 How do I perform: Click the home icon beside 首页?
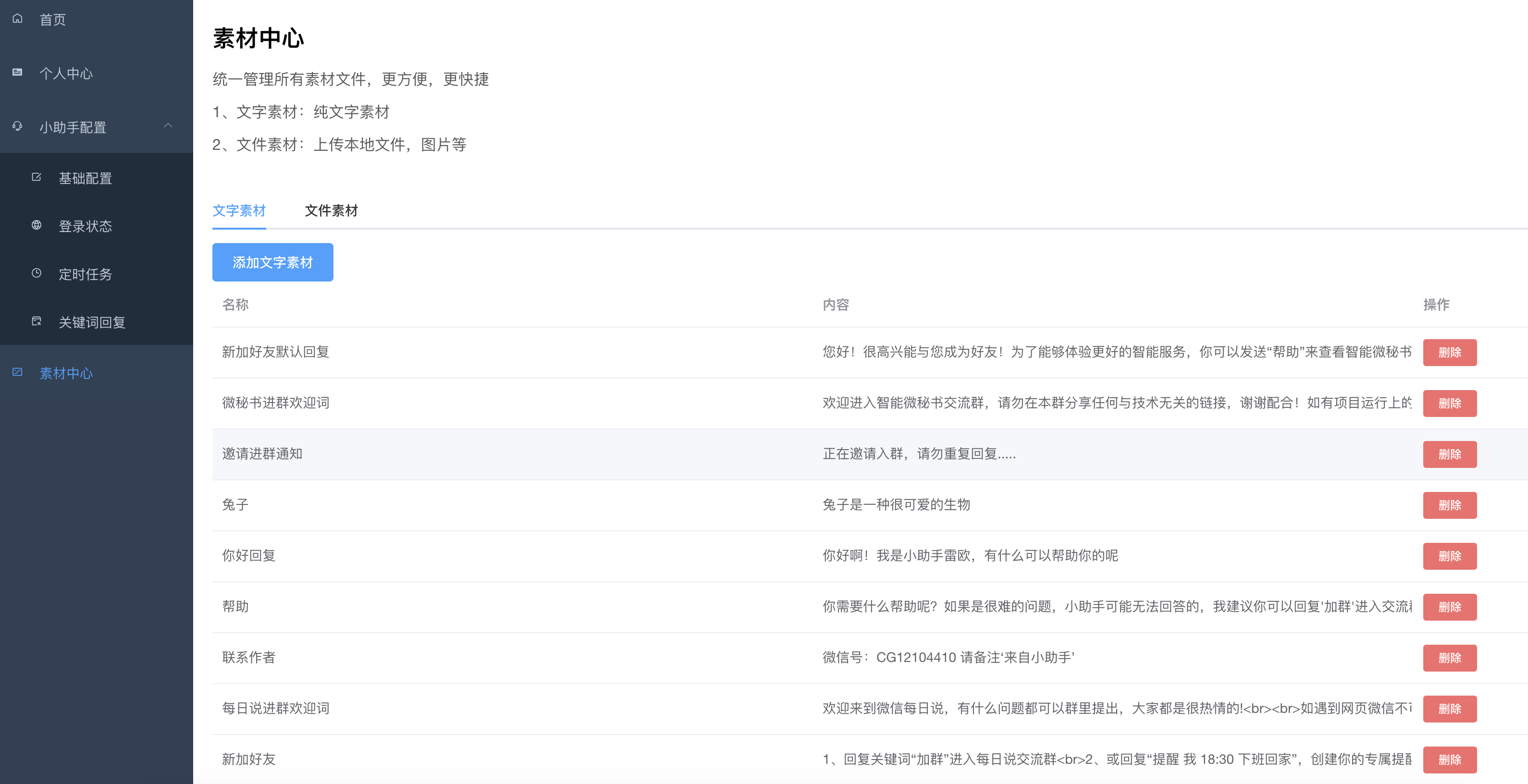tap(18, 19)
